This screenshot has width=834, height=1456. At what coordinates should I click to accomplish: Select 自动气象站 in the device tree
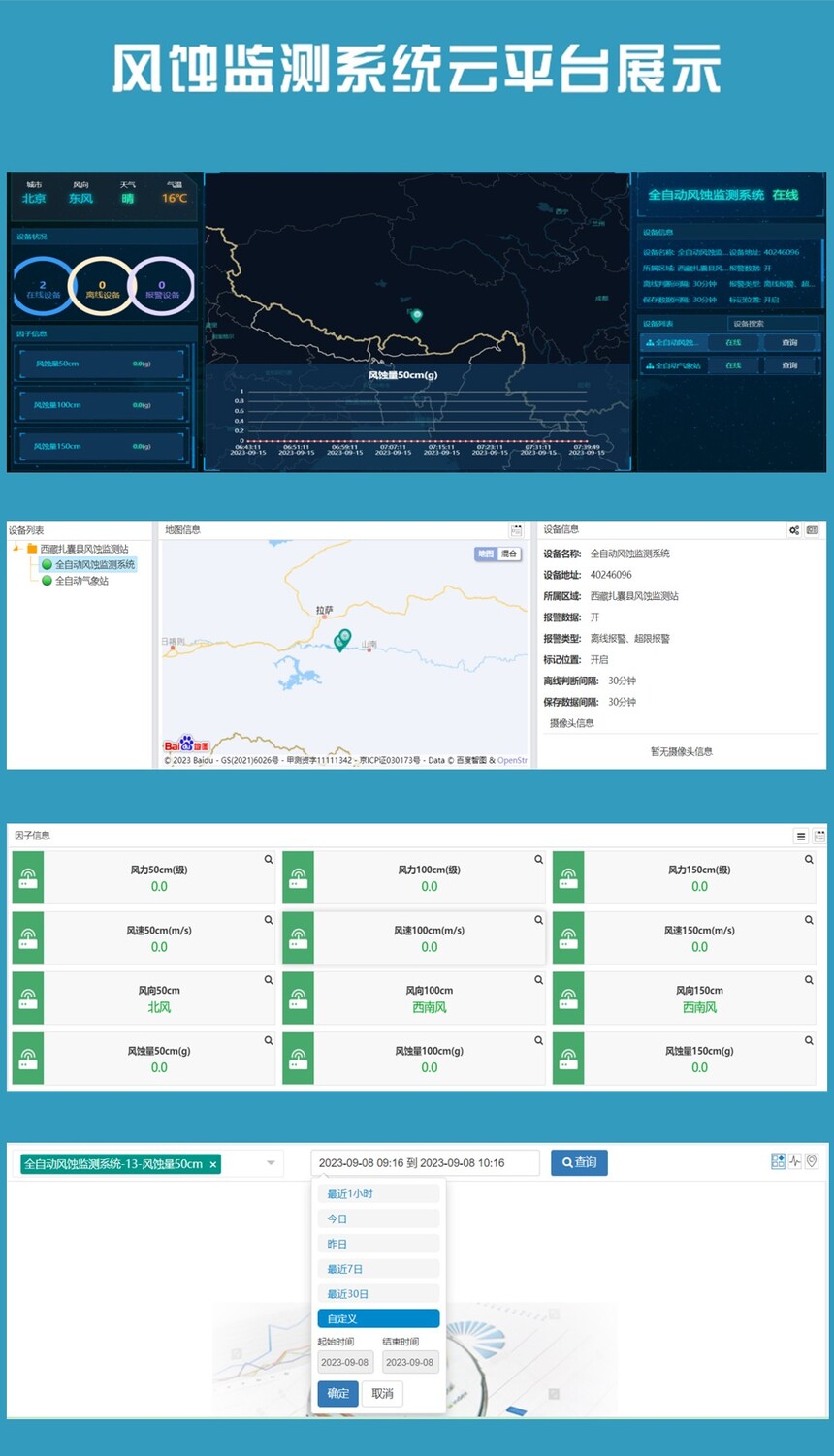pos(81,581)
